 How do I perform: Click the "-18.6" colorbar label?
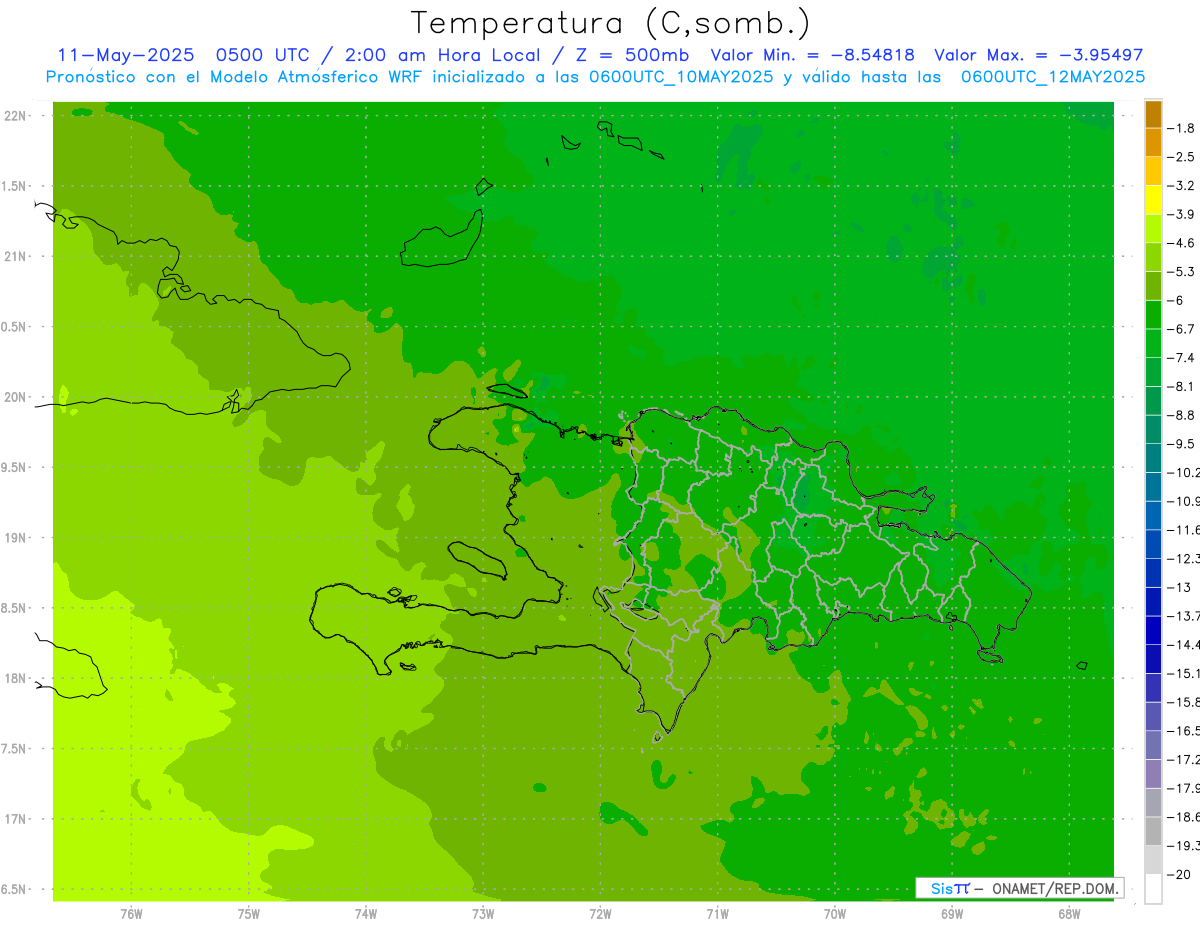(1183, 817)
